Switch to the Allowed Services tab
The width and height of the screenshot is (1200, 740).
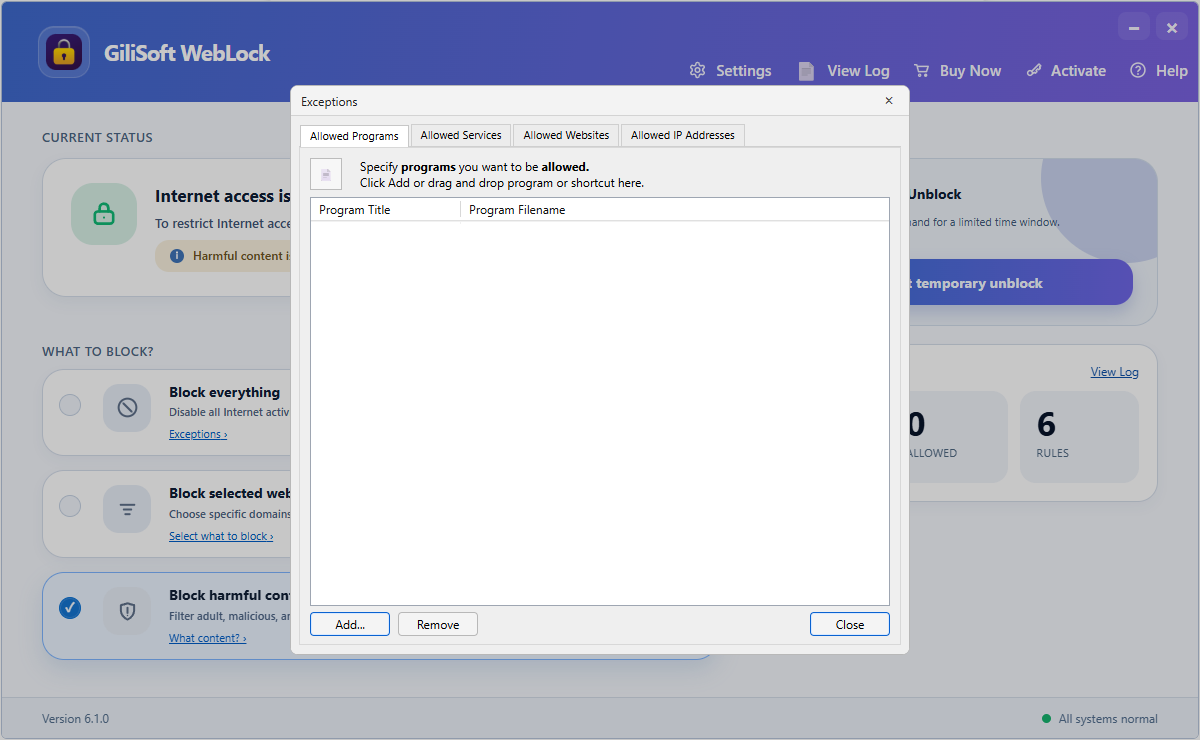point(461,135)
